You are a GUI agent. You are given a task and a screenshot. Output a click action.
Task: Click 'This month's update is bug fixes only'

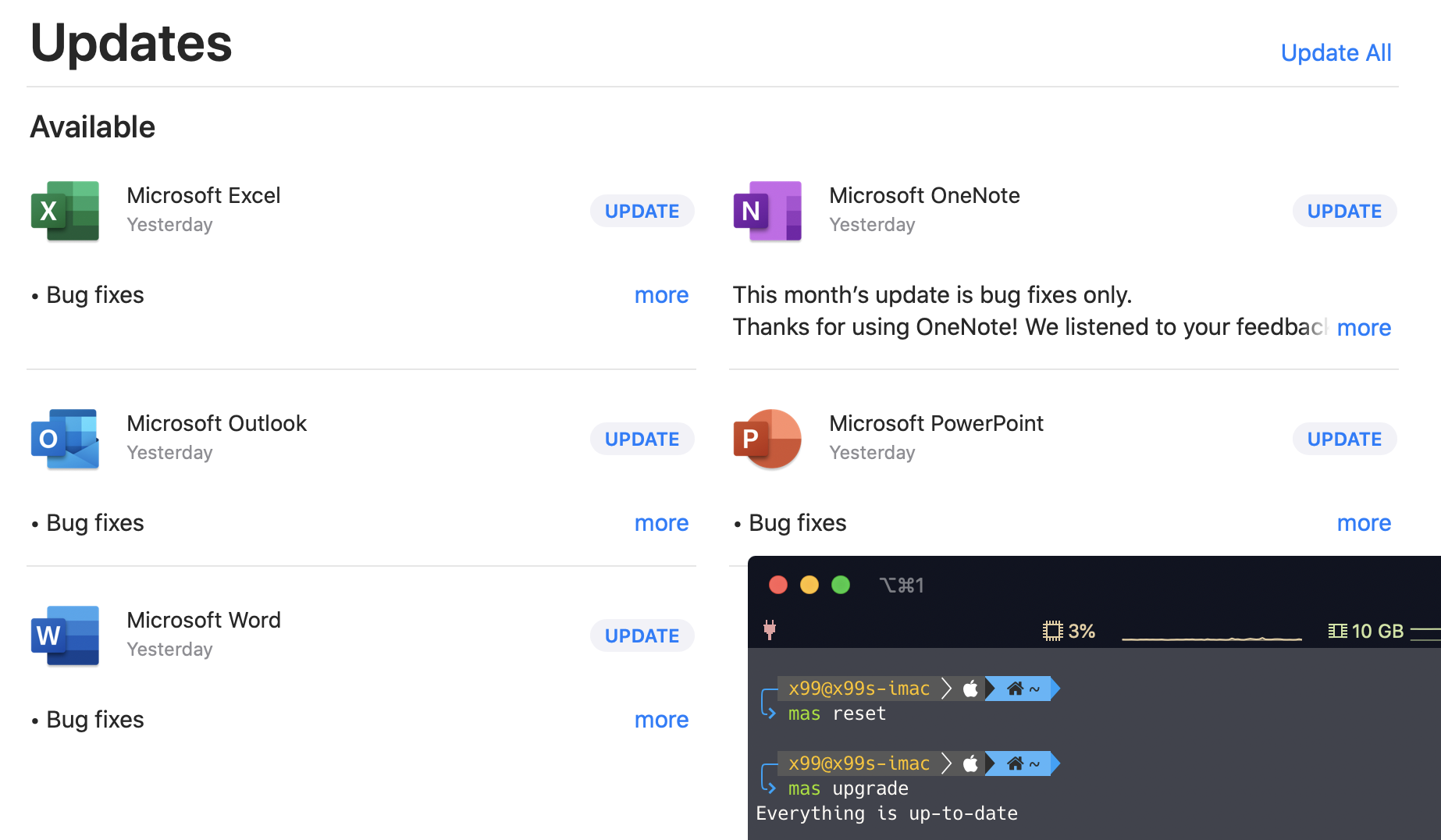(x=932, y=295)
